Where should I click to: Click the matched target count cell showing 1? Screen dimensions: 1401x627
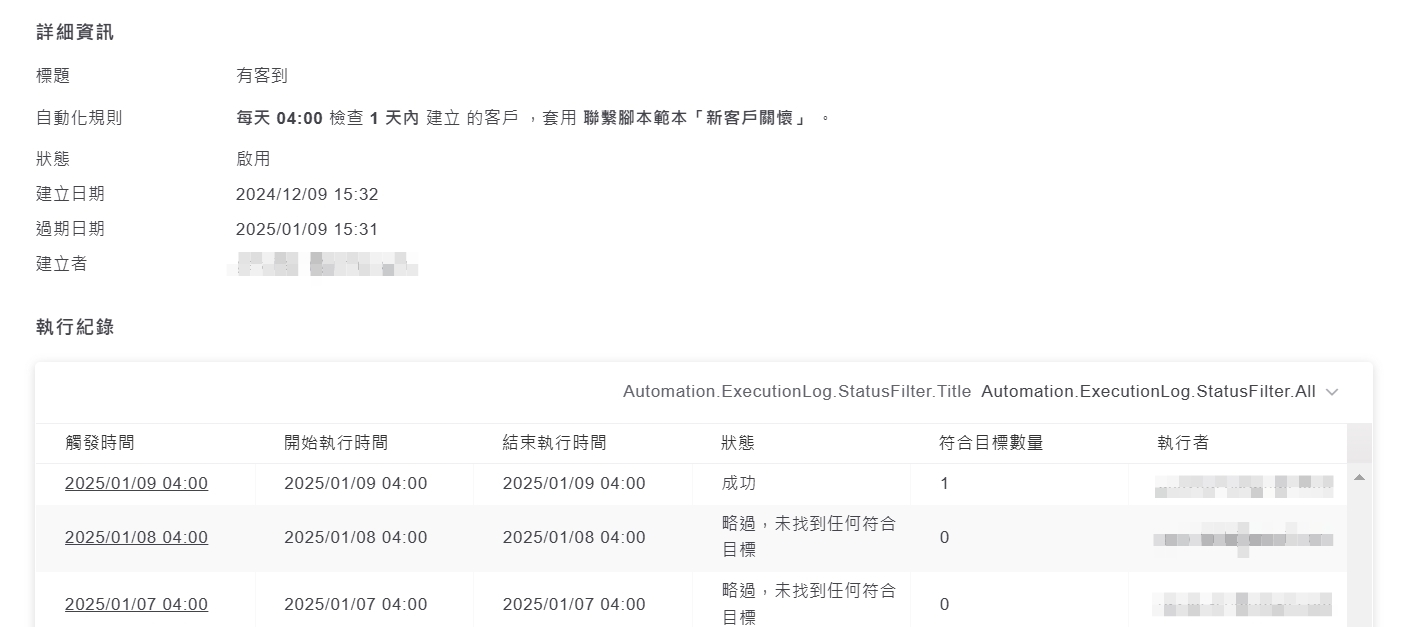click(x=944, y=484)
